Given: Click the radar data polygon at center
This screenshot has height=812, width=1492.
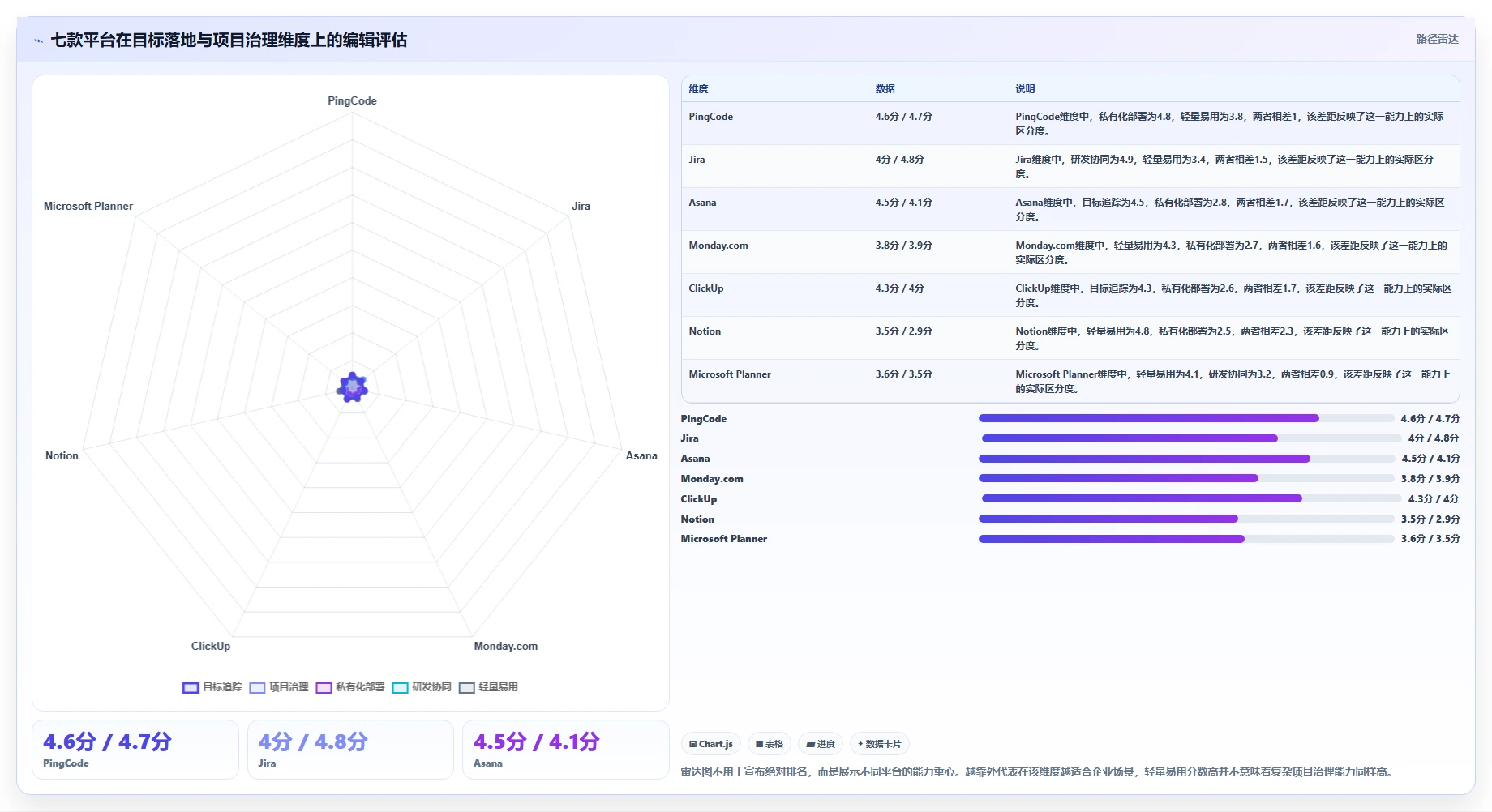Looking at the screenshot, I should click(352, 387).
